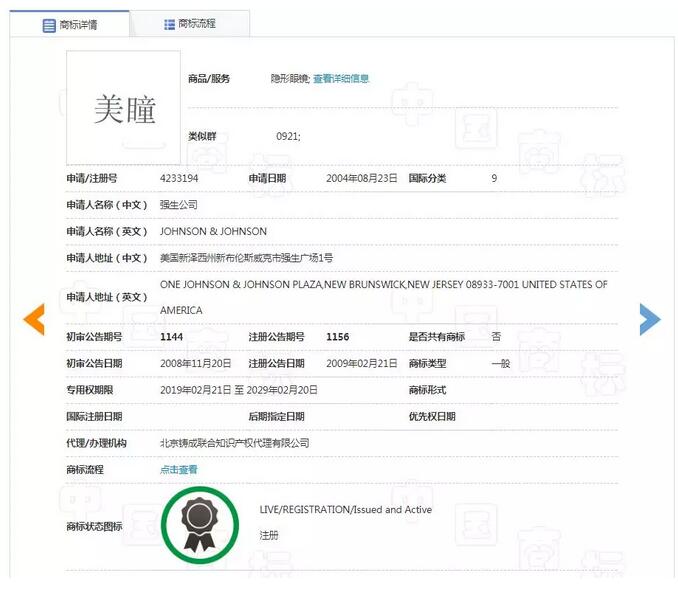Select the 类似群 label
This screenshot has height=594, width=678.
tap(202, 137)
